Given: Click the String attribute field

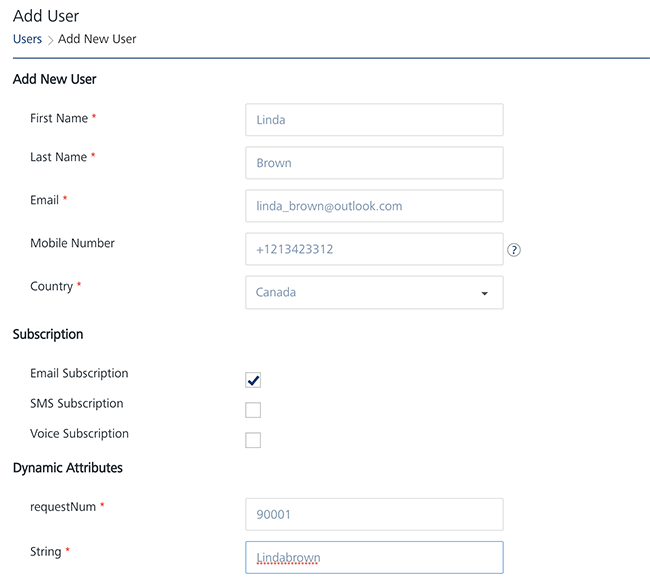Looking at the screenshot, I should coord(373,557).
